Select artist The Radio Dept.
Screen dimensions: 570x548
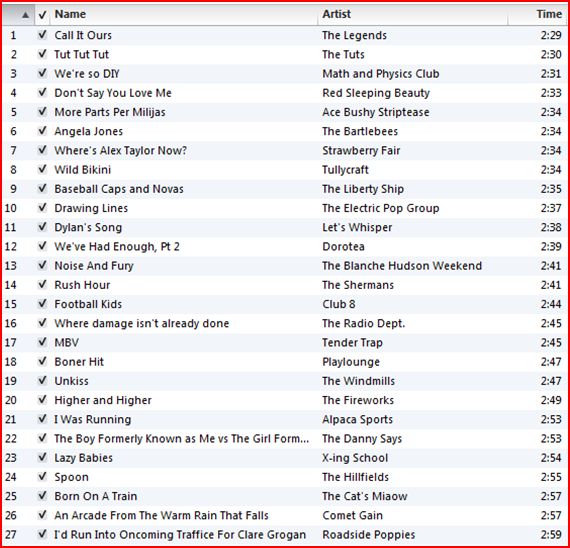click(364, 323)
